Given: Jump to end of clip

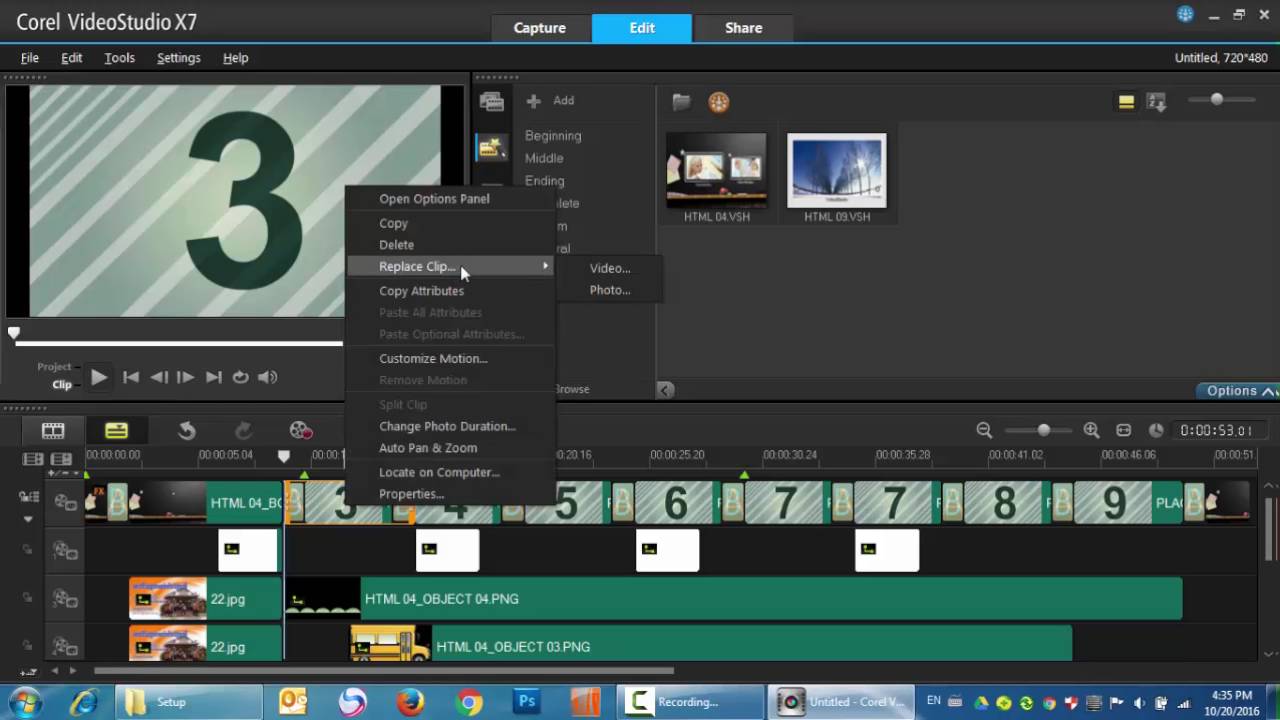Looking at the screenshot, I should 213,377.
